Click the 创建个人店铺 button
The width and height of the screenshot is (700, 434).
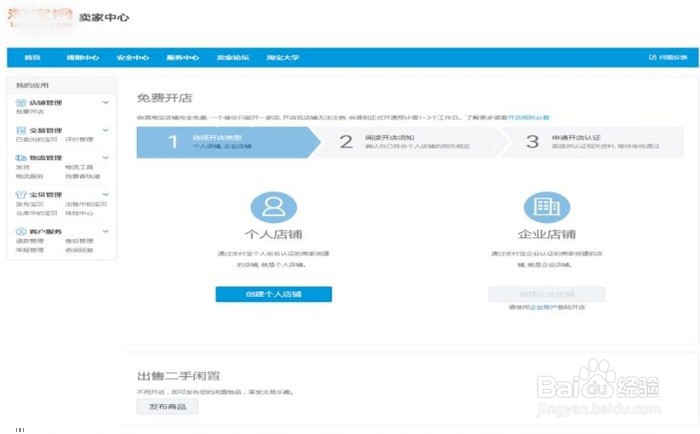[x=274, y=294]
